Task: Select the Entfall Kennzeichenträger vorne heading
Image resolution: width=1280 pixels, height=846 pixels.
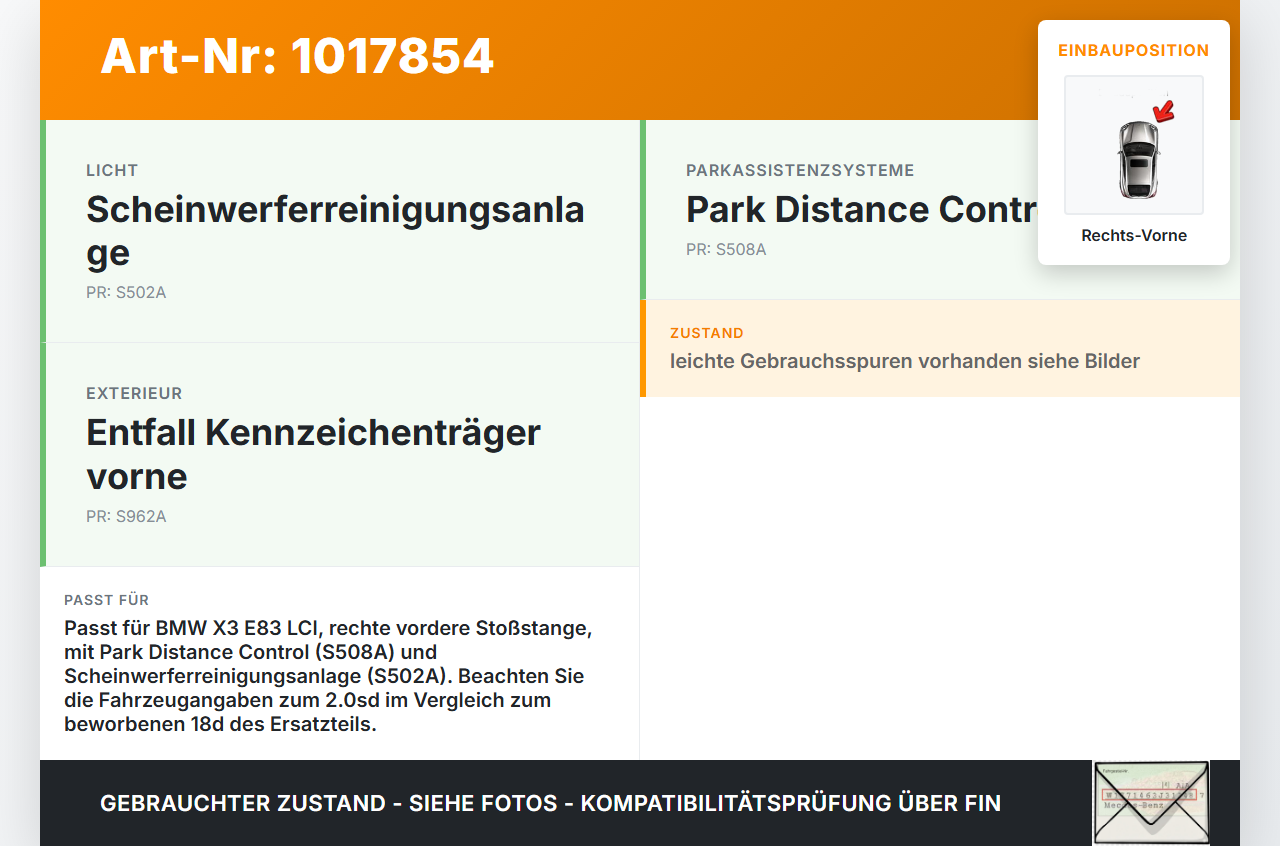Action: pos(314,454)
